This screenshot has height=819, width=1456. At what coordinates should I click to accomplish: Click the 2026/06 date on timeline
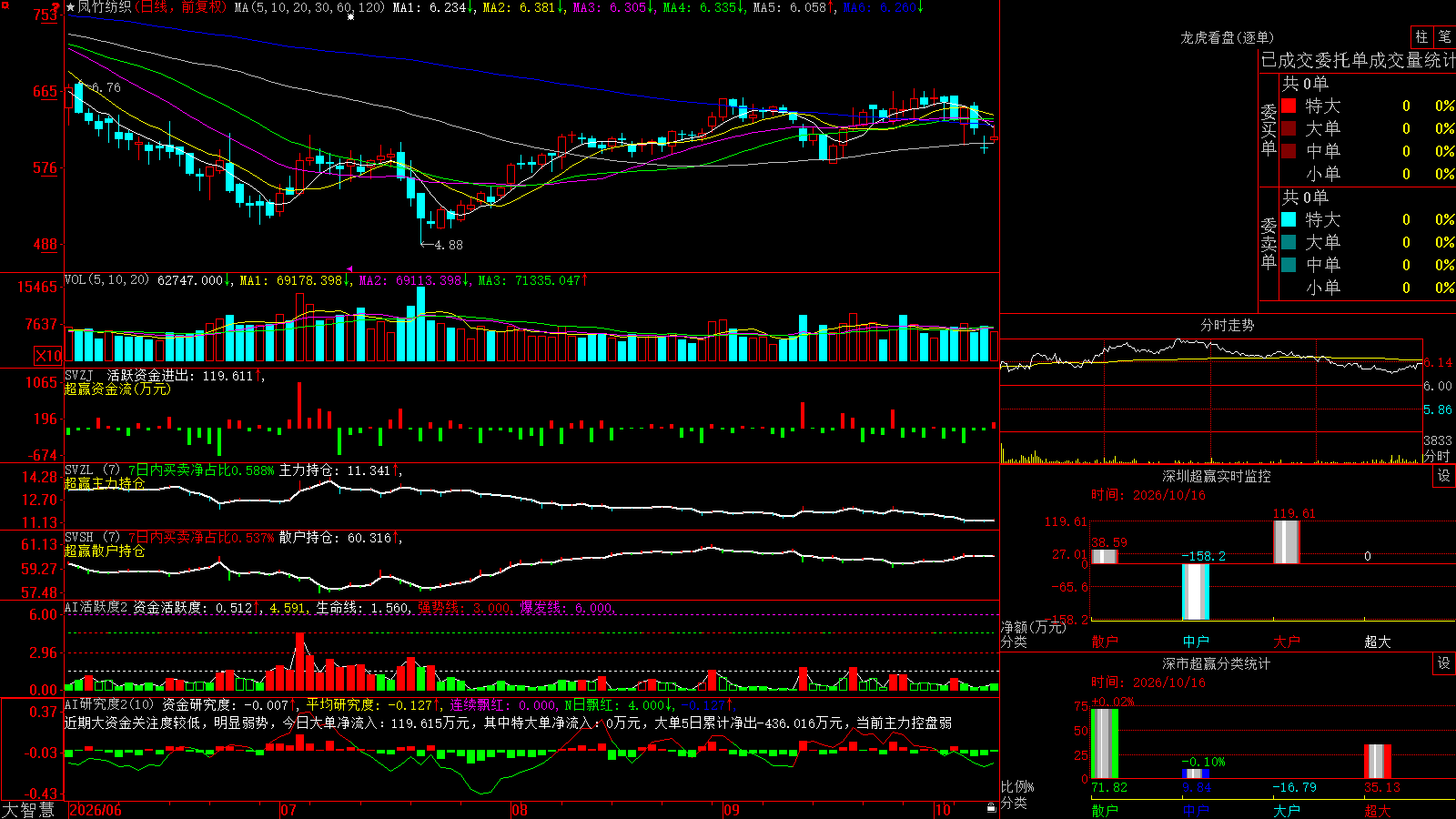[x=96, y=810]
